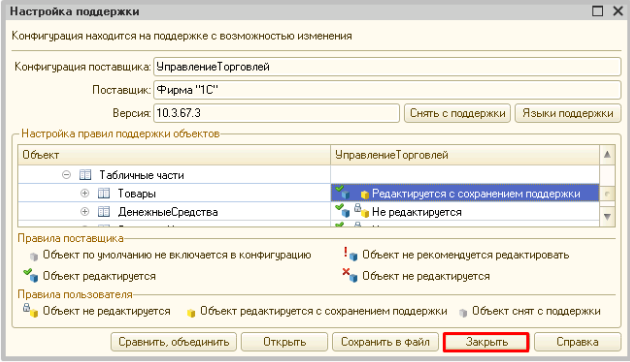Image resolution: width=630 pixels, height=362 pixels.
Task: Collapse the Табличные части tree node
Action: click(67, 175)
